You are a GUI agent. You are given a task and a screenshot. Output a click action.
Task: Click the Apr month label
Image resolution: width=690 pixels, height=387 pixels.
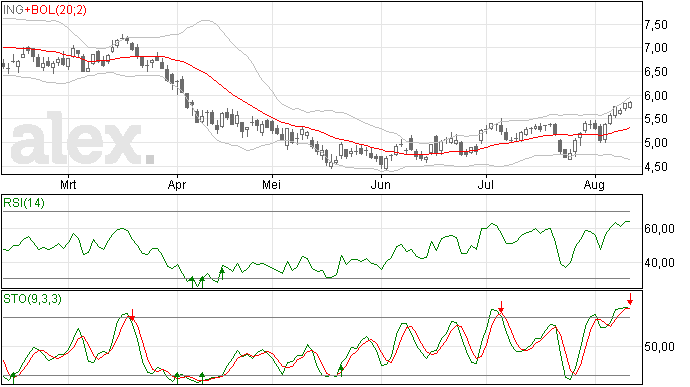tap(177, 184)
